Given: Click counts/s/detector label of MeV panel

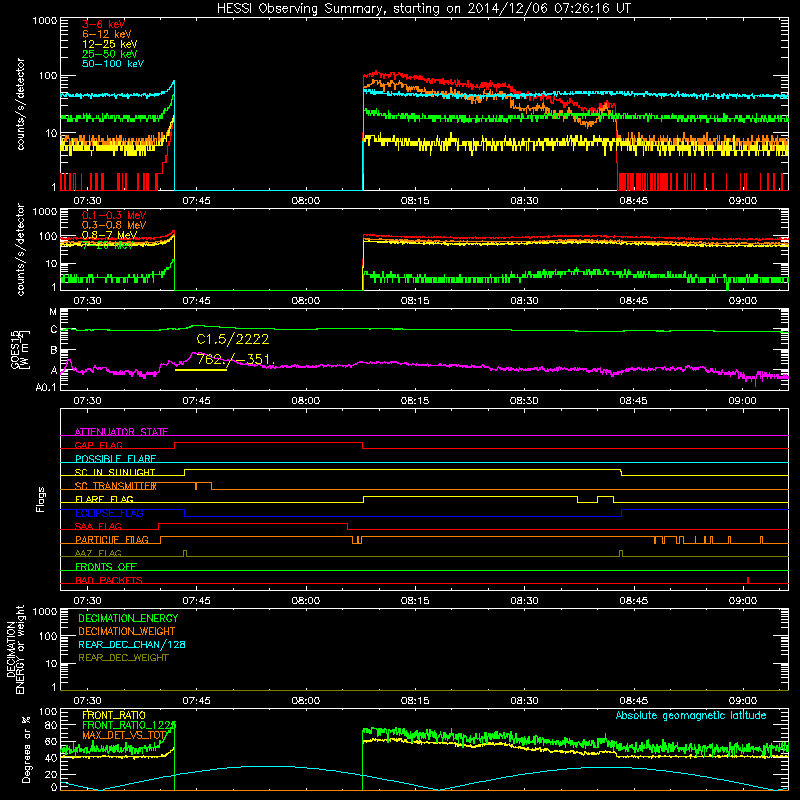Looking at the screenshot, I should 20,249.
